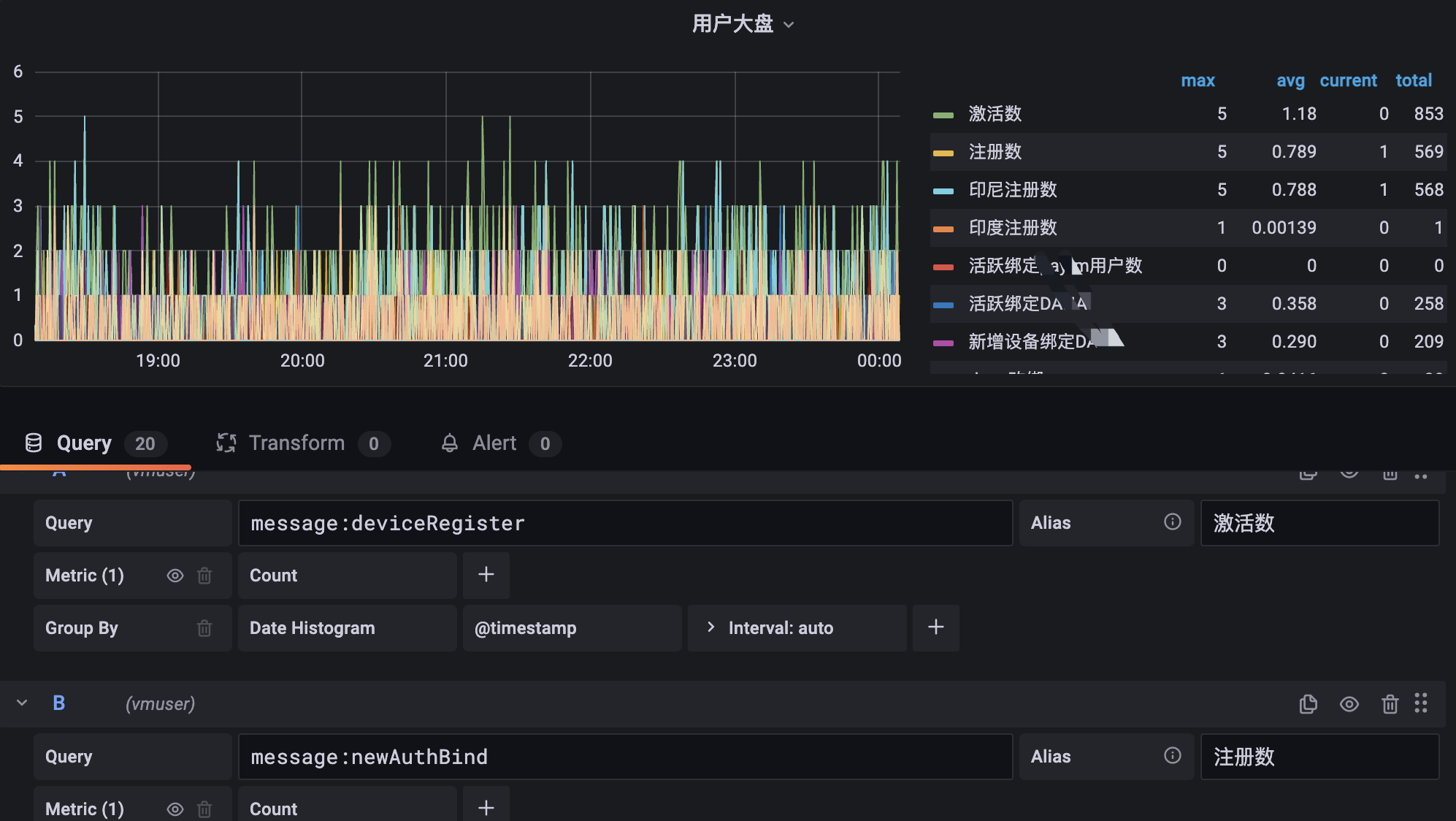
Task: Duplicate query B with copy icon
Action: pos(1308,704)
